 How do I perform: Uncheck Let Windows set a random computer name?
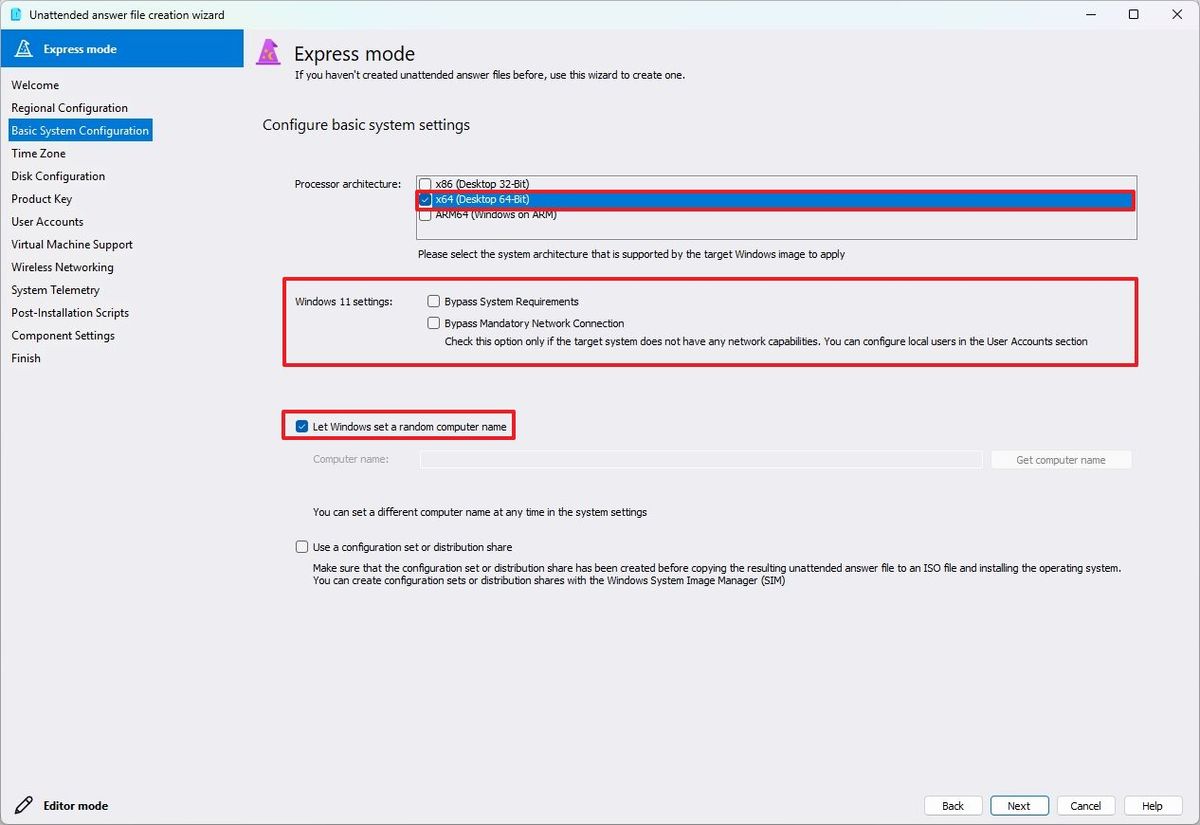tap(301, 425)
